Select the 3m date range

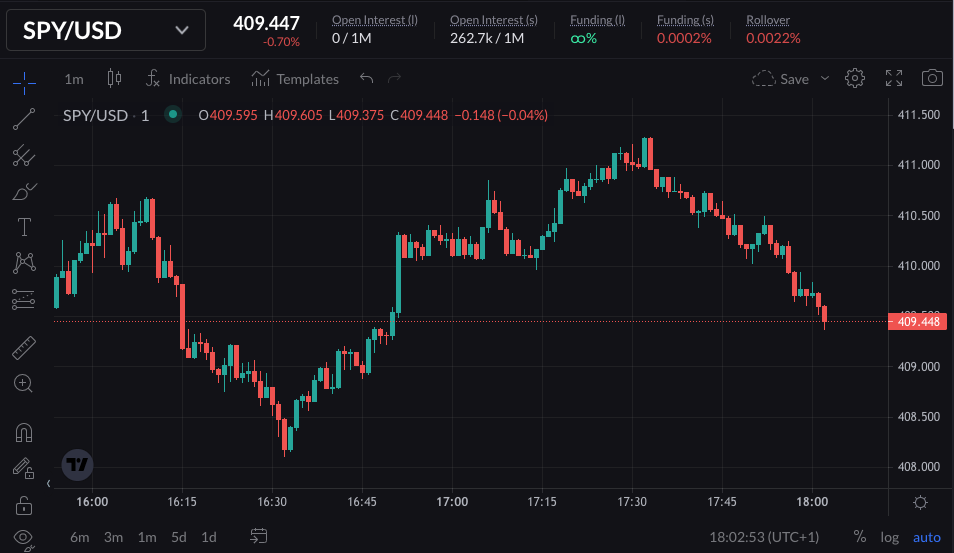click(113, 537)
